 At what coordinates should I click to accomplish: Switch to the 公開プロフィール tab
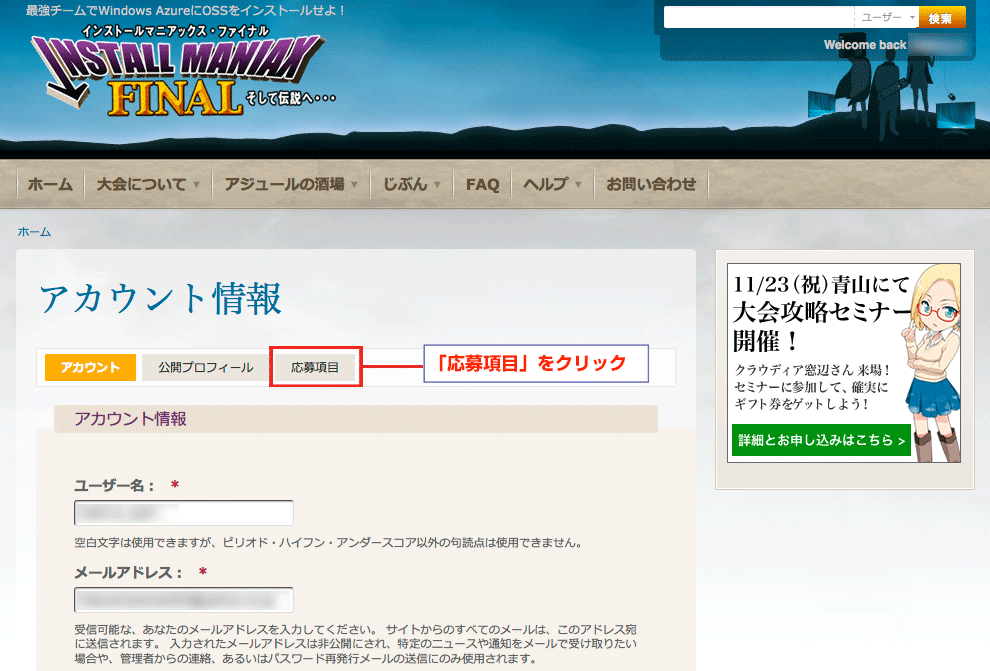tap(205, 367)
